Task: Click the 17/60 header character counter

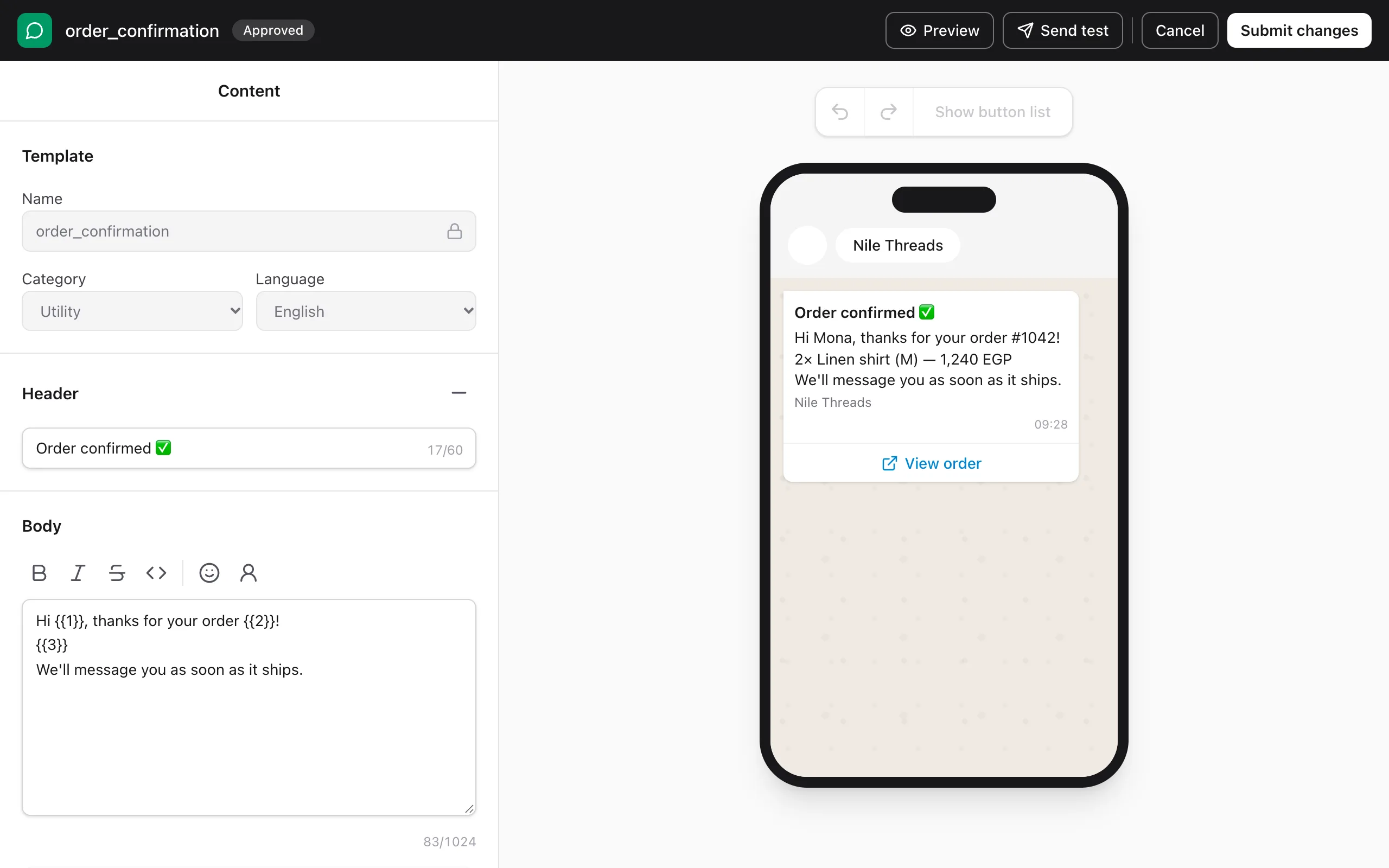Action: pyautogui.click(x=445, y=450)
